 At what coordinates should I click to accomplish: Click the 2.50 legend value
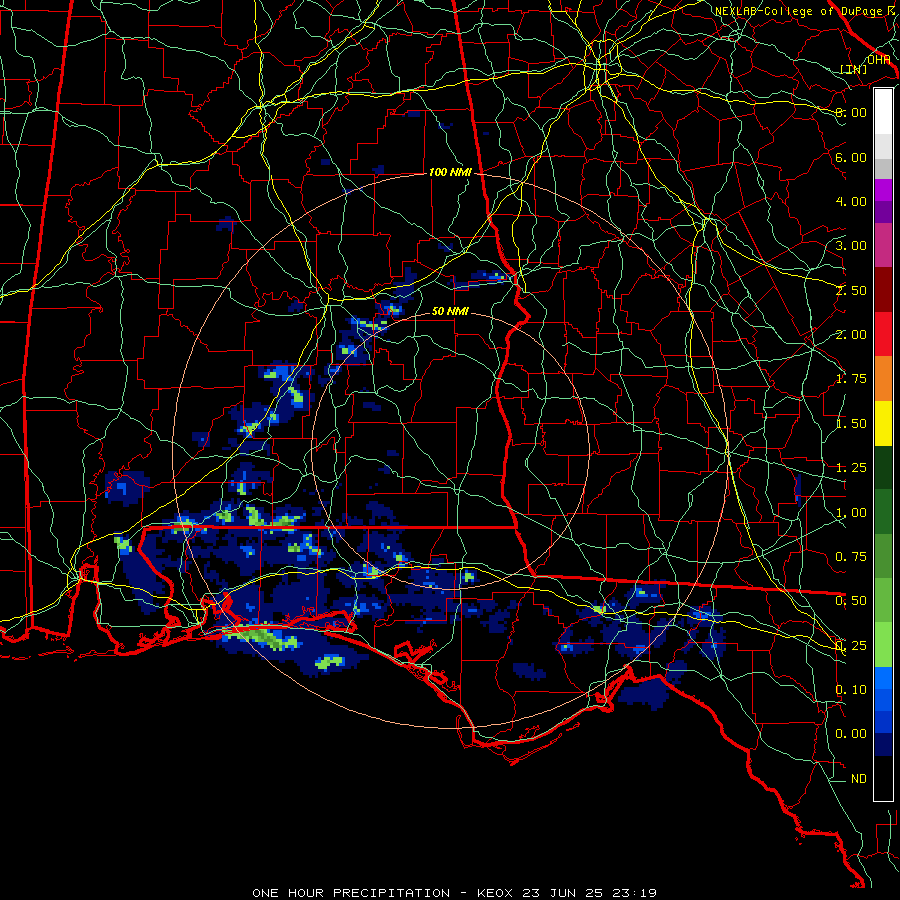pos(851,290)
